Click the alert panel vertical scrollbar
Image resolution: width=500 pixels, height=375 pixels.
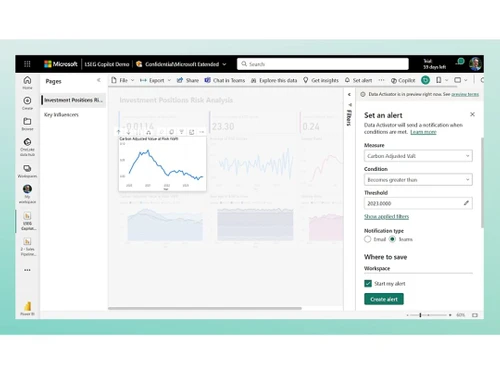click(x=482, y=183)
